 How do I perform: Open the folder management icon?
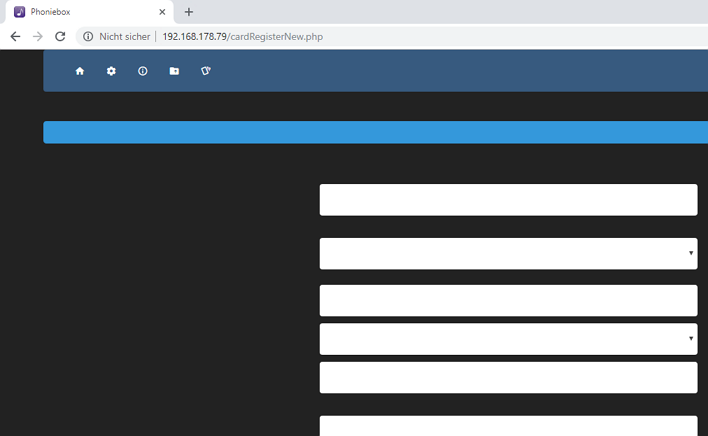pos(174,71)
